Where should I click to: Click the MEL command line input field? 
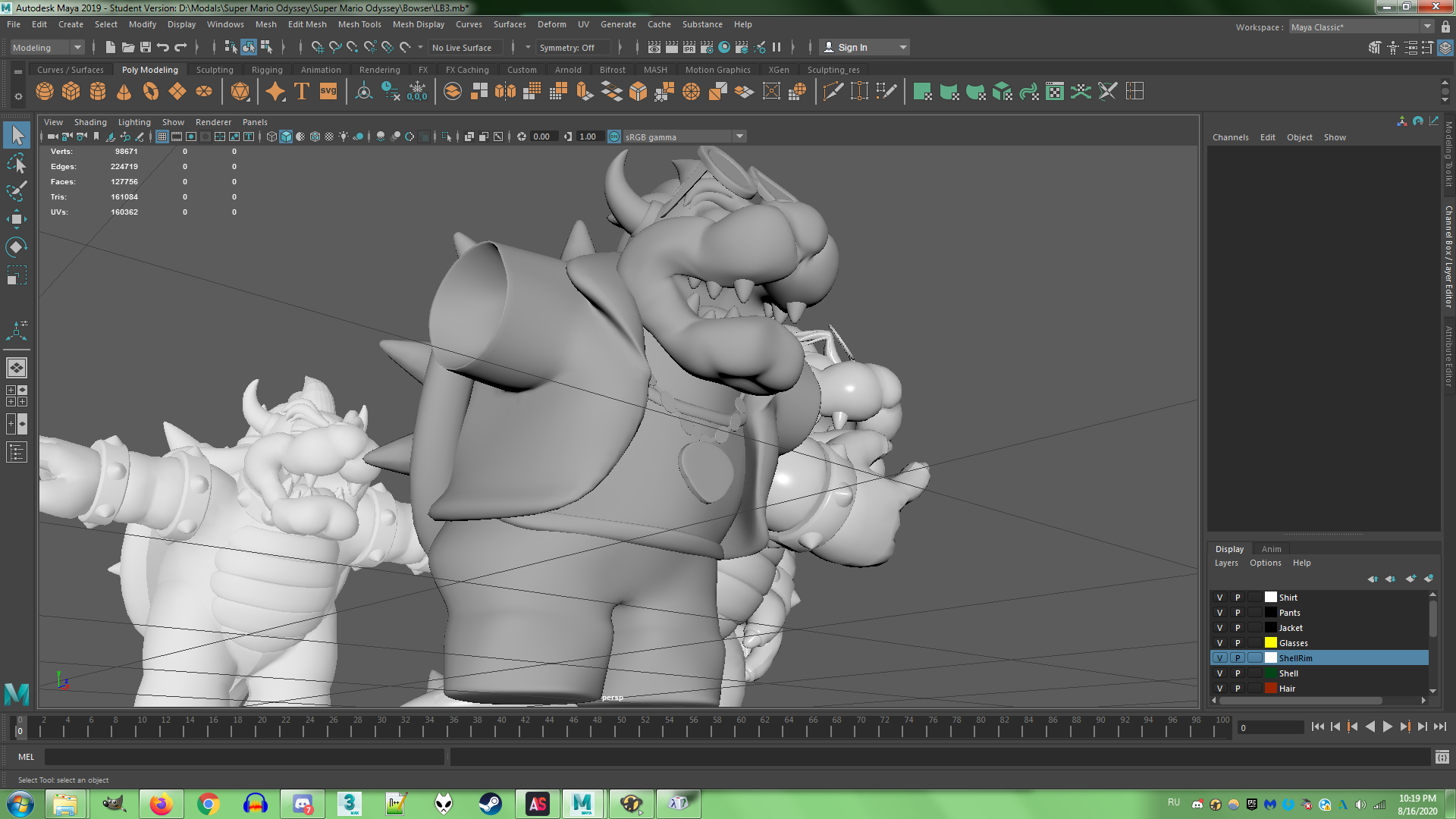244,757
